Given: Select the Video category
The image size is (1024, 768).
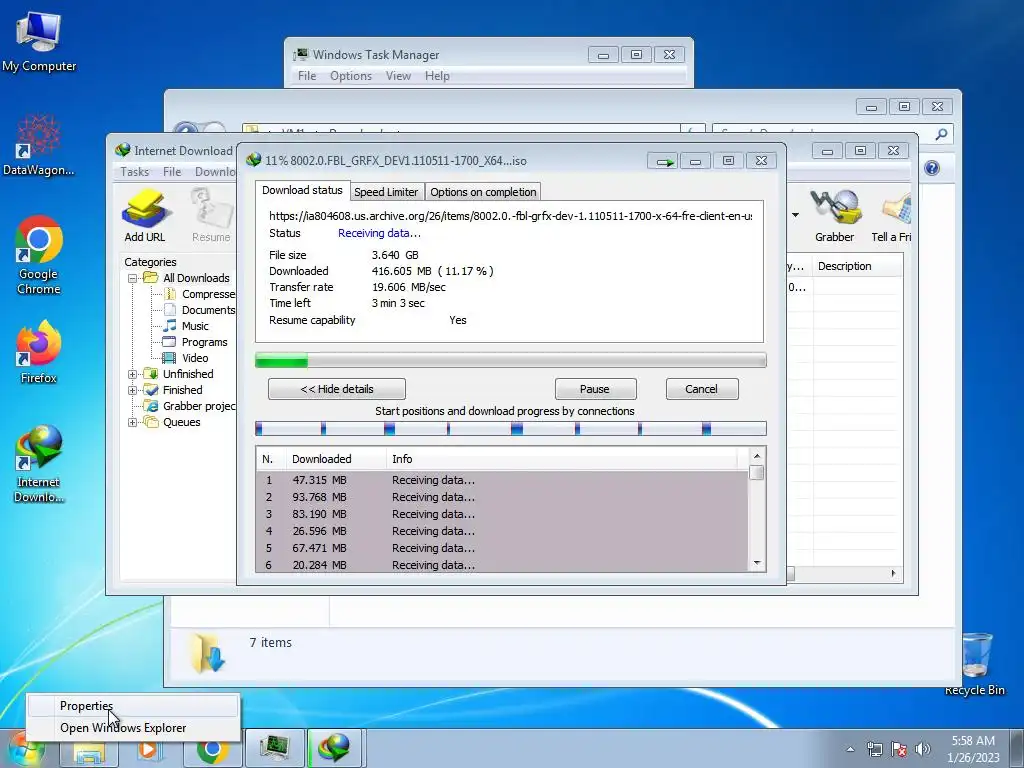Looking at the screenshot, I should point(186,358).
